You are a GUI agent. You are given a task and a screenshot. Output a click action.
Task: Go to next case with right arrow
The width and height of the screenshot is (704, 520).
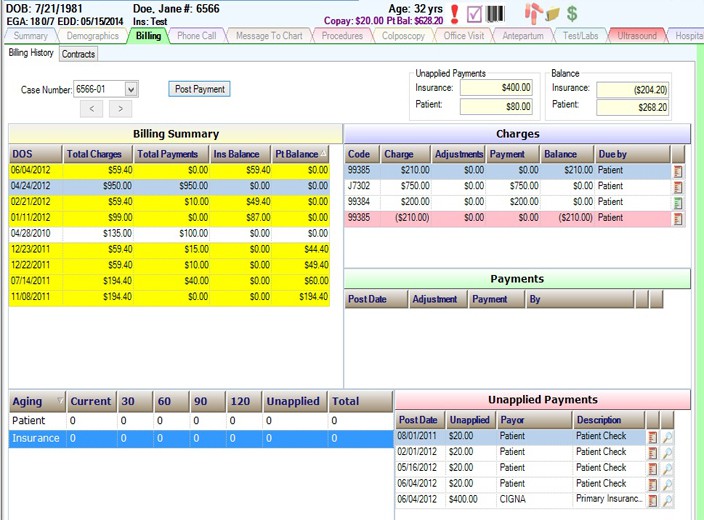120,109
